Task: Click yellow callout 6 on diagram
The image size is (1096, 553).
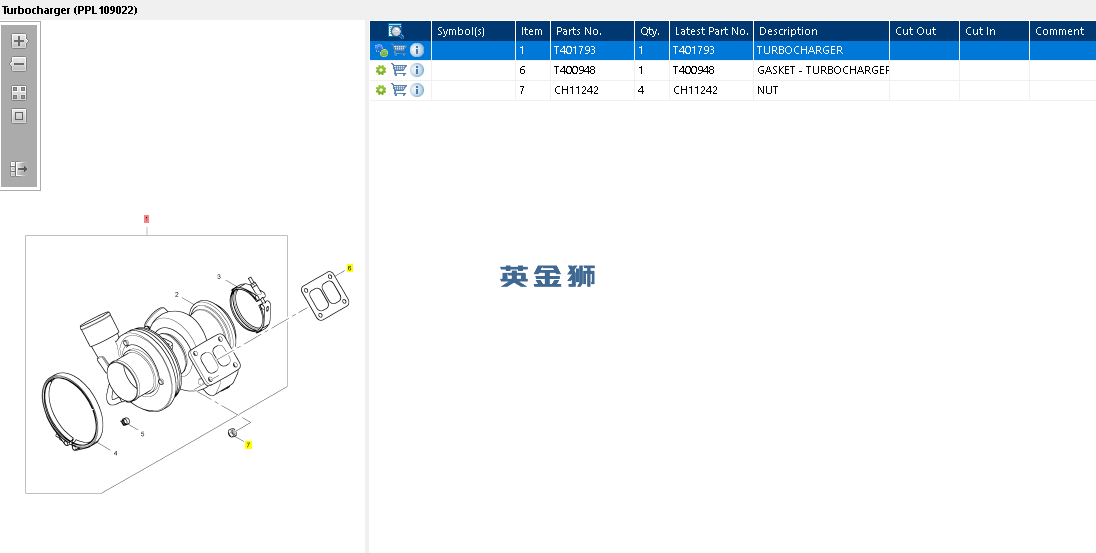Action: pos(349,268)
